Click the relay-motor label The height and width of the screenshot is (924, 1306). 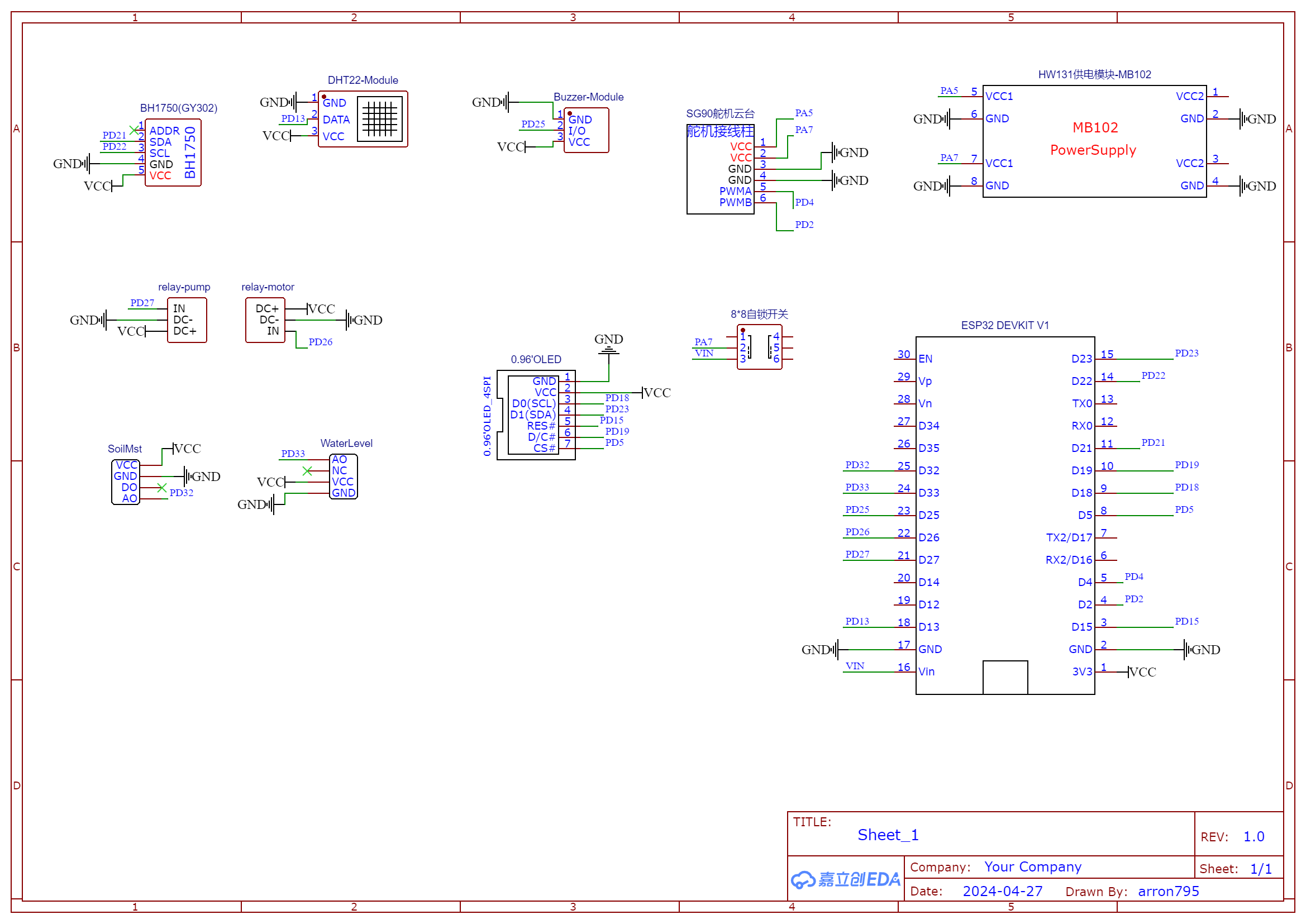point(268,287)
